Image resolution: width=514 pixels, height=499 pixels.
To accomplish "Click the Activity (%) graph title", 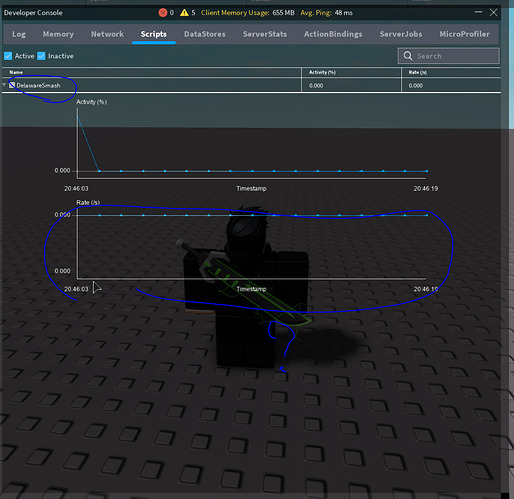I will [x=92, y=102].
